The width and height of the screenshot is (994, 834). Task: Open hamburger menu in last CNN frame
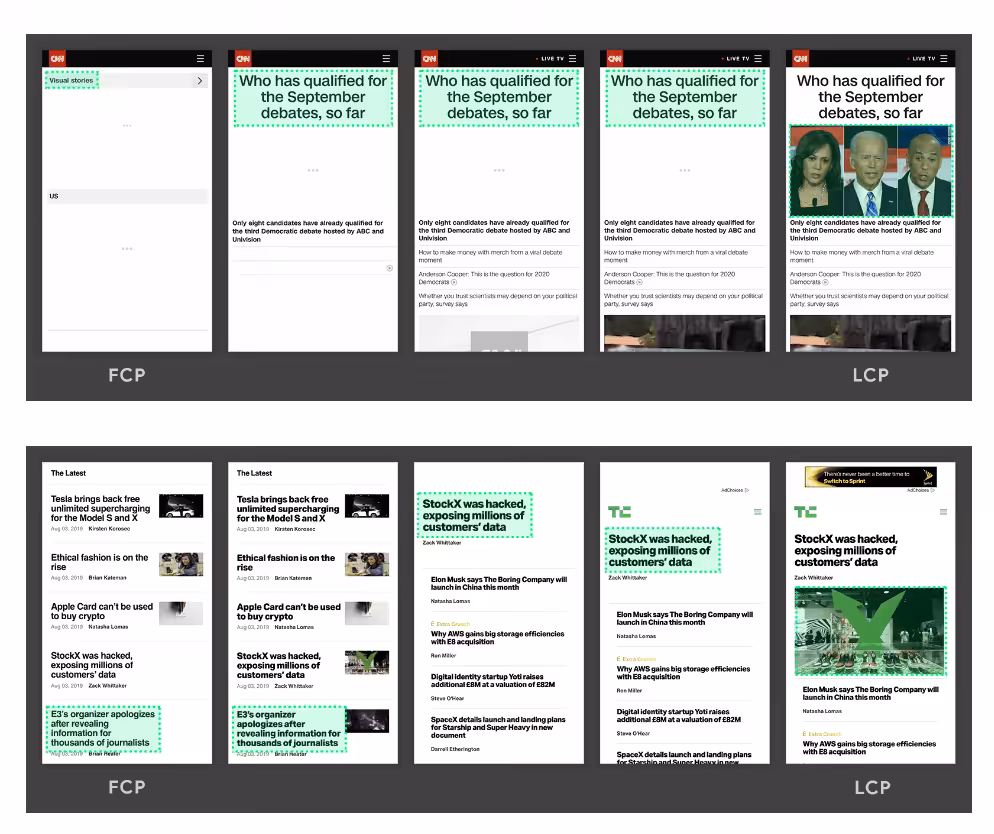[944, 58]
